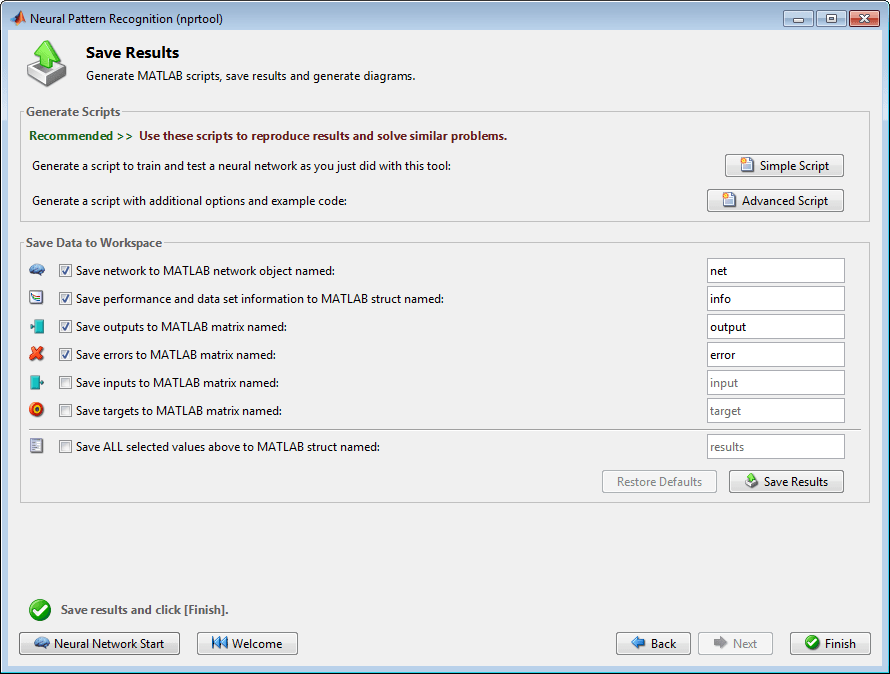
Task: Click the inputs arrow icon
Action: coord(37,382)
